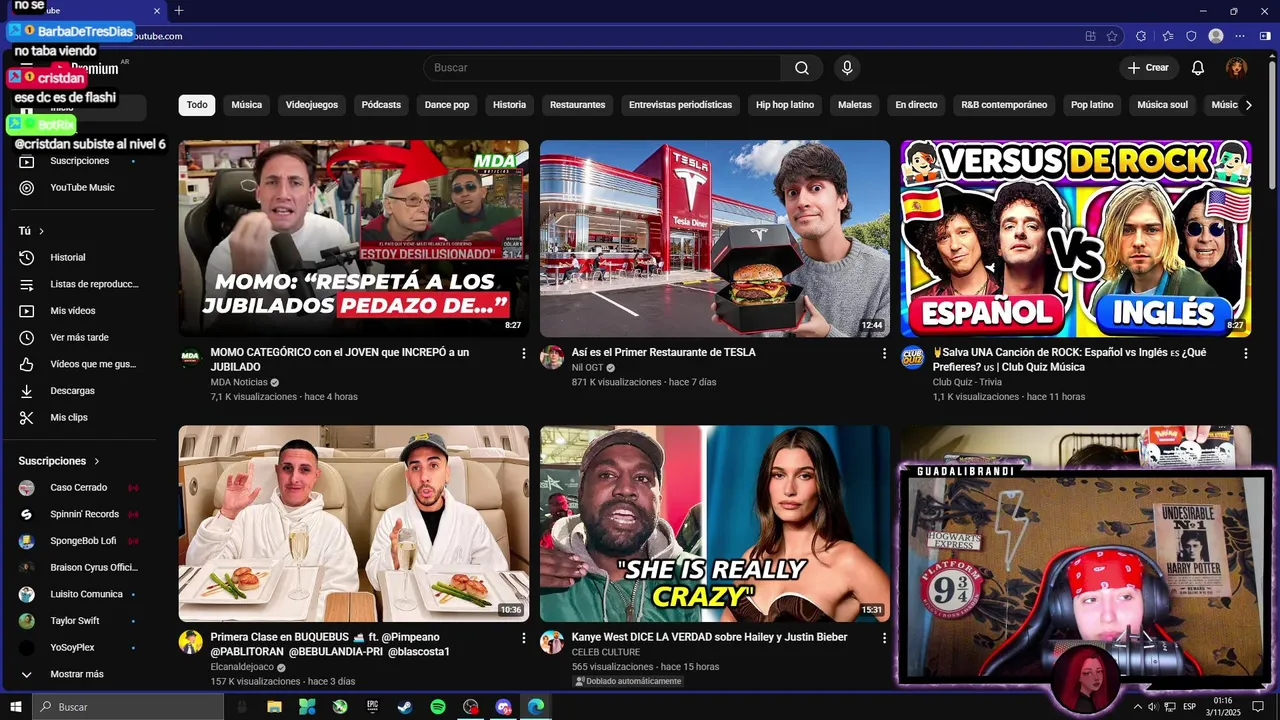Select the Videojuegos filter chip
Image resolution: width=1280 pixels, height=720 pixels.
click(312, 105)
